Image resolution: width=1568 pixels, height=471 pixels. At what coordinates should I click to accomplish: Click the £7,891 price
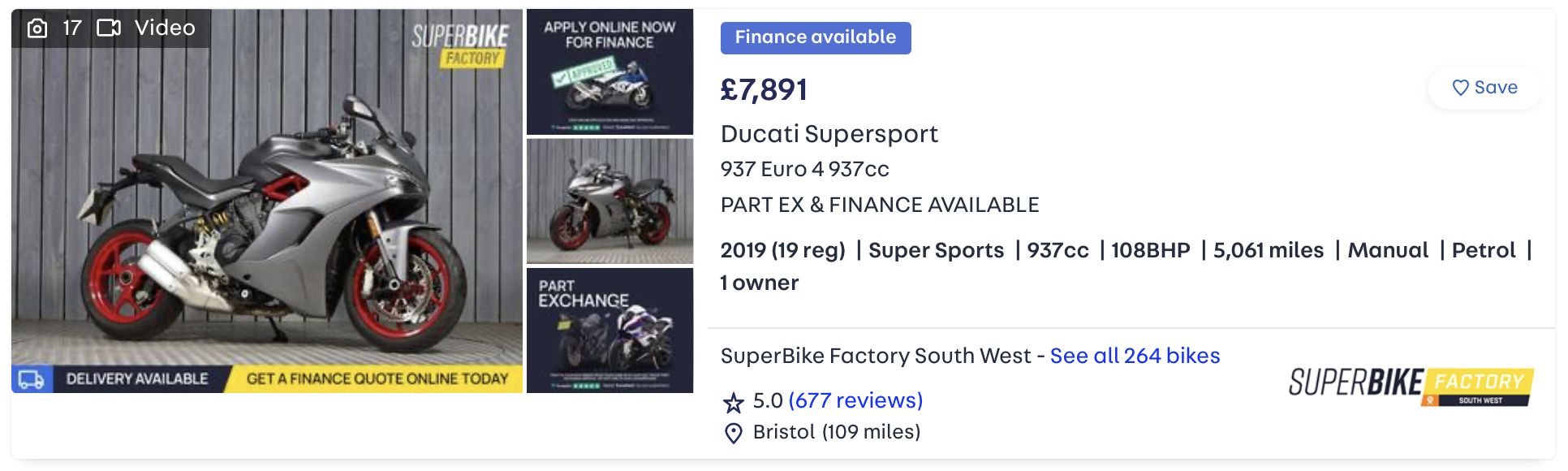(764, 90)
